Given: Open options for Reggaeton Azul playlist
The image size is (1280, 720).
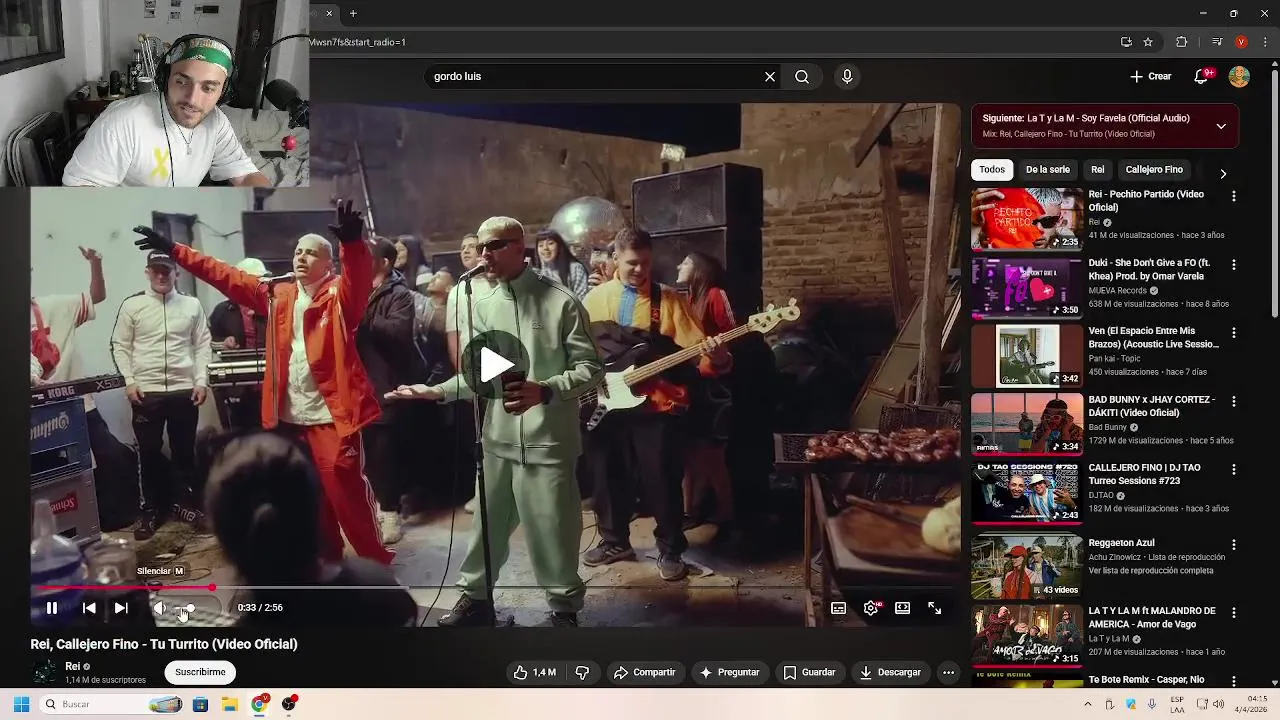Looking at the screenshot, I should [x=1234, y=545].
